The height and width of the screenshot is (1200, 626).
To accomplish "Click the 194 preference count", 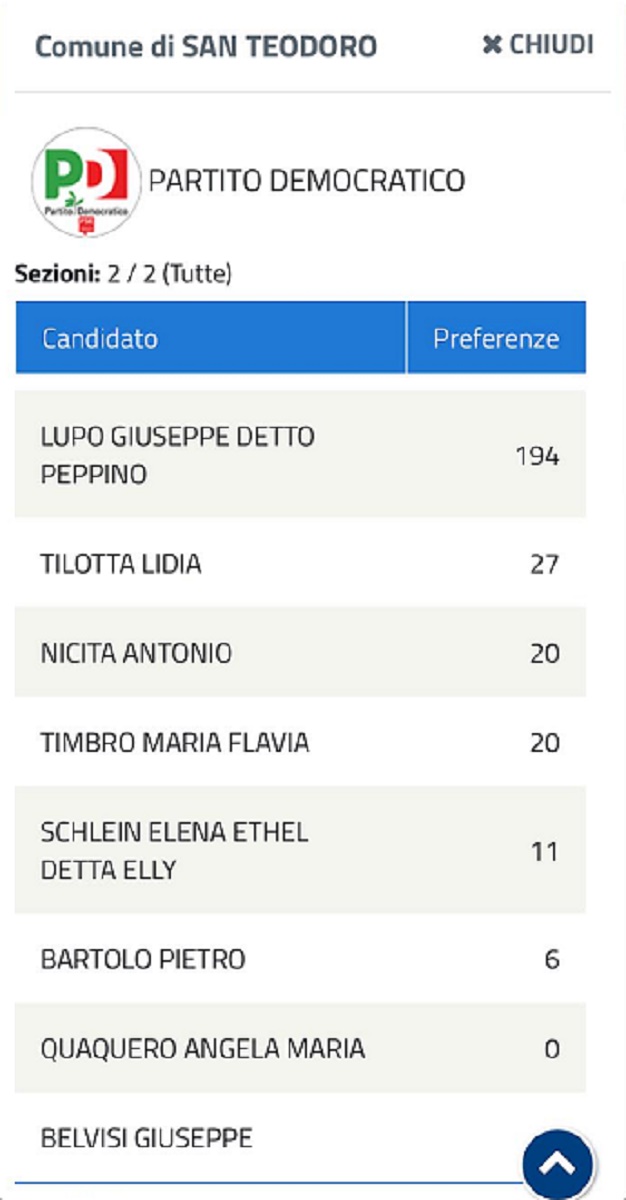I will [x=537, y=457].
